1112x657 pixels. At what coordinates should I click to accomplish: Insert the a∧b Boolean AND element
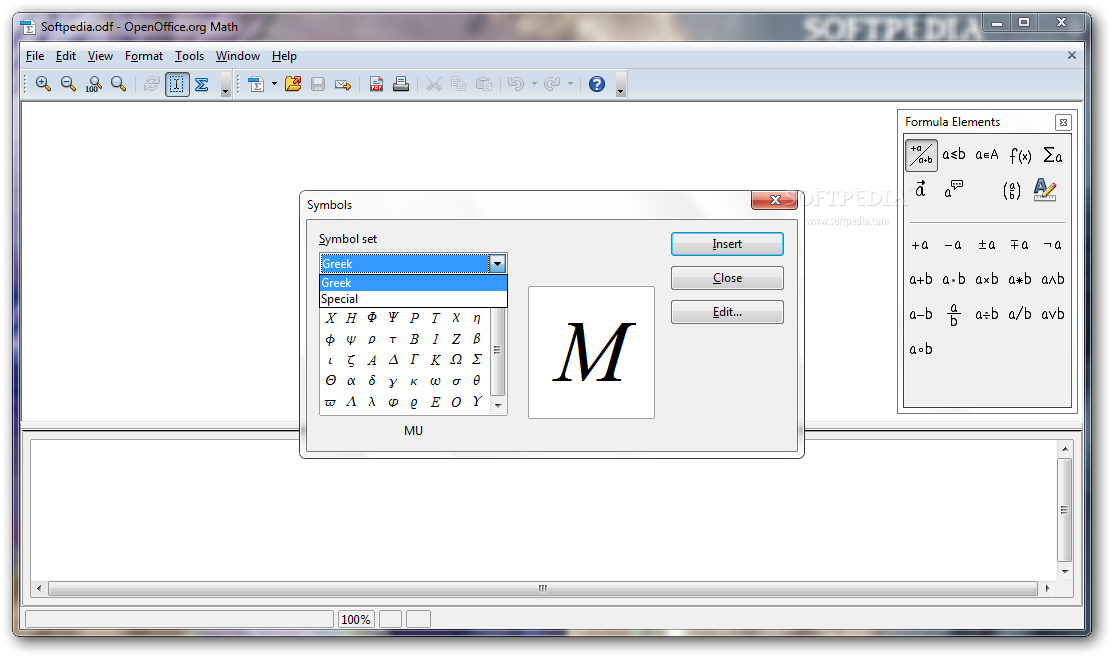(x=1052, y=280)
